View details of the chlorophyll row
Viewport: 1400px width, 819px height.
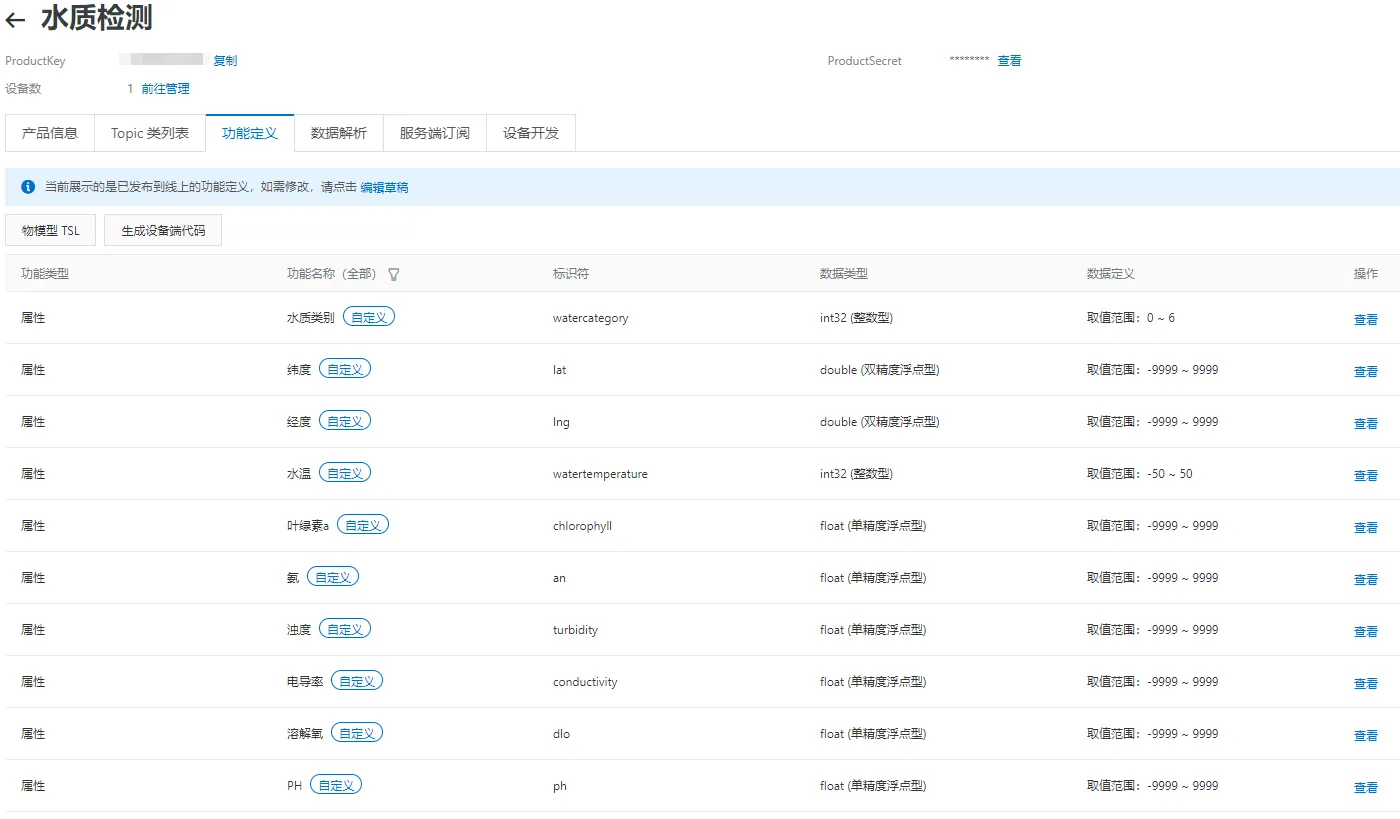1366,528
